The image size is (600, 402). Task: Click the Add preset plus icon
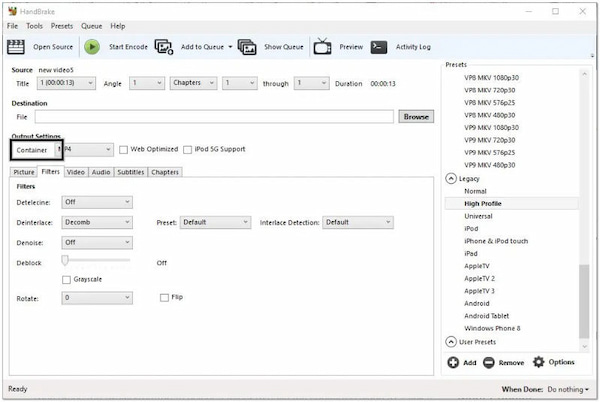pos(453,363)
